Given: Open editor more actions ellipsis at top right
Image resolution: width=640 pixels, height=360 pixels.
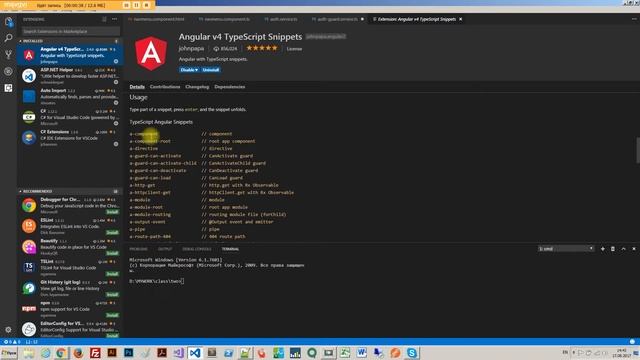Looking at the screenshot, I should 634,19.
